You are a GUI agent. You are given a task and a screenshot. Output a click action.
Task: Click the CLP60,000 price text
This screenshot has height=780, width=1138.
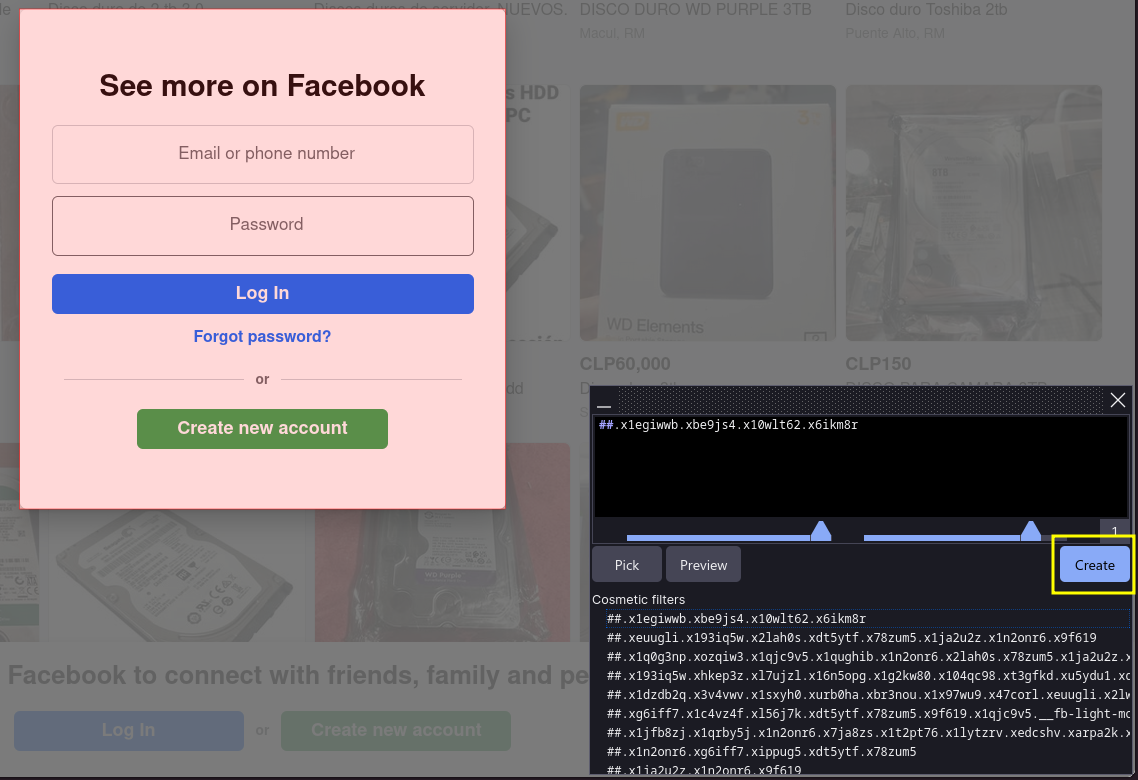(x=625, y=364)
